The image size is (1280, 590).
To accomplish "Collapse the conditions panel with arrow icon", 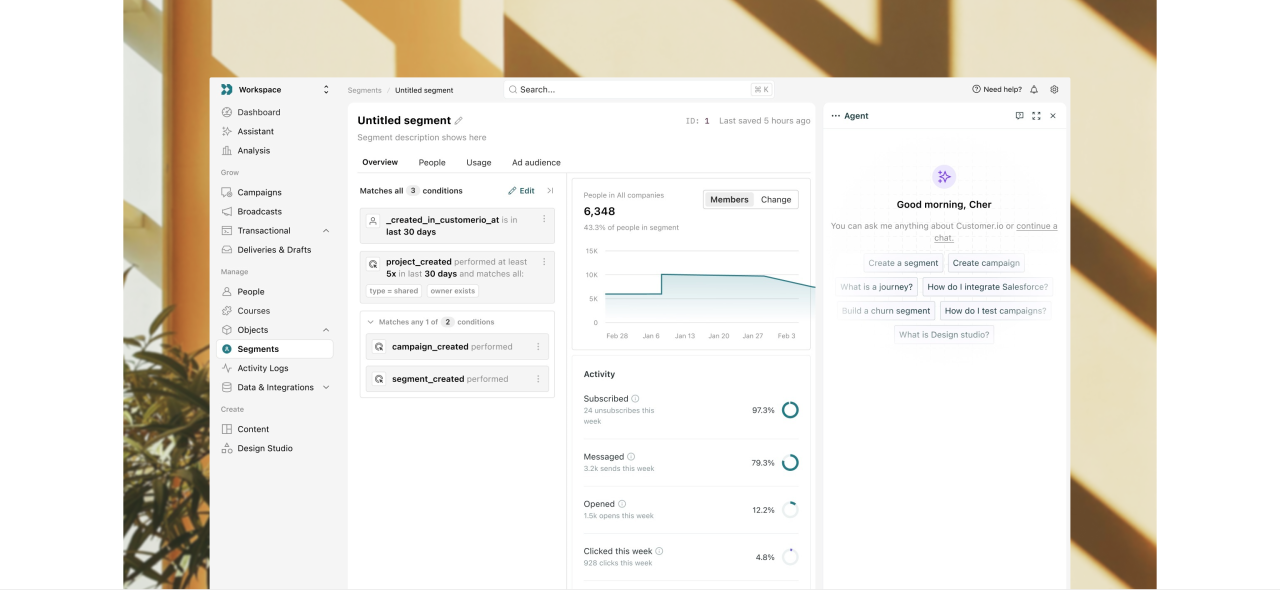I will point(549,191).
